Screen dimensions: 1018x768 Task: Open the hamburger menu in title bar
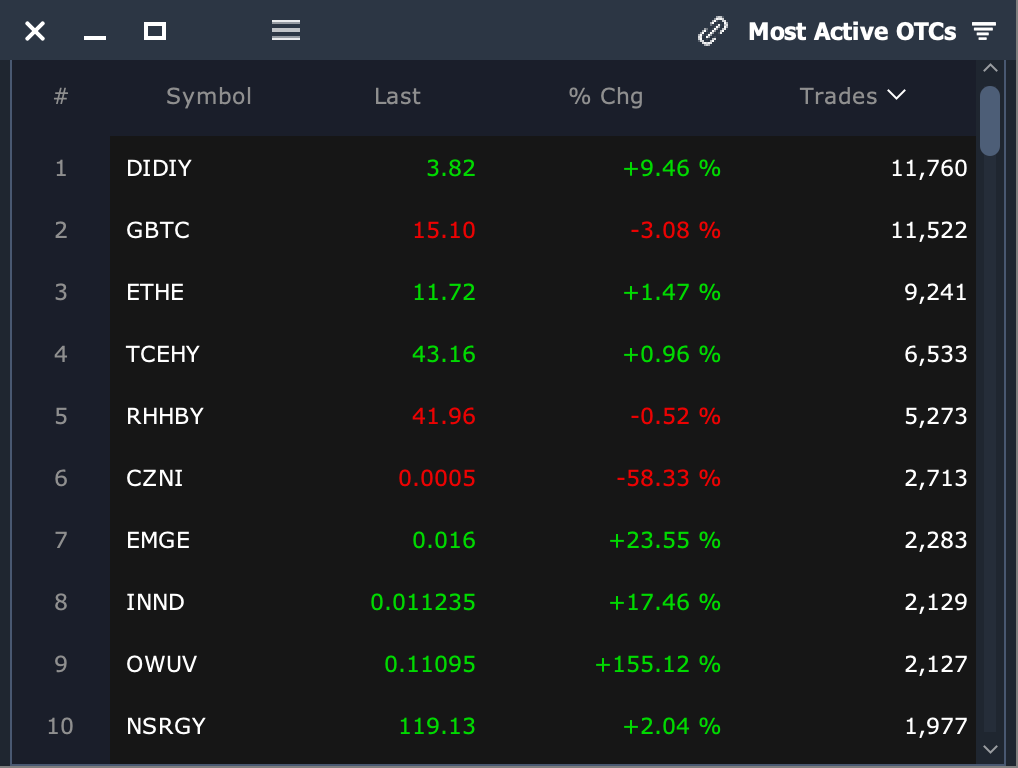tap(286, 31)
